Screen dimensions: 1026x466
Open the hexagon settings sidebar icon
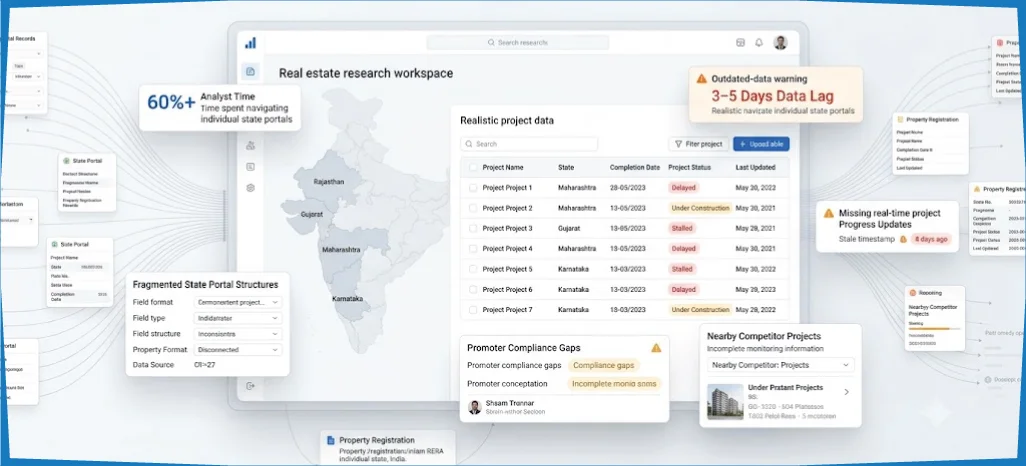point(251,188)
